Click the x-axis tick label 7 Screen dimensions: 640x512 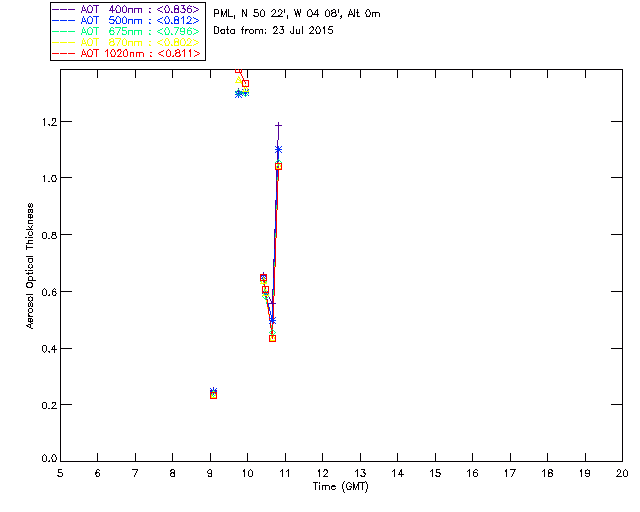click(135, 473)
